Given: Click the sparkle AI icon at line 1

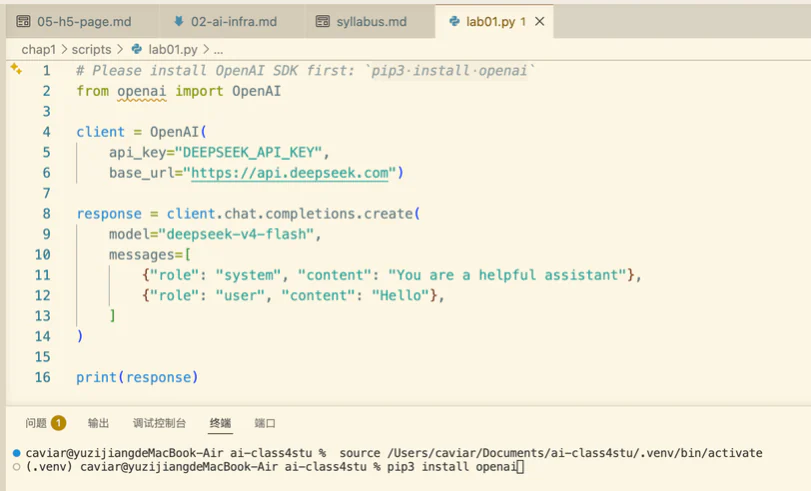Looking at the screenshot, I should coord(16,69).
